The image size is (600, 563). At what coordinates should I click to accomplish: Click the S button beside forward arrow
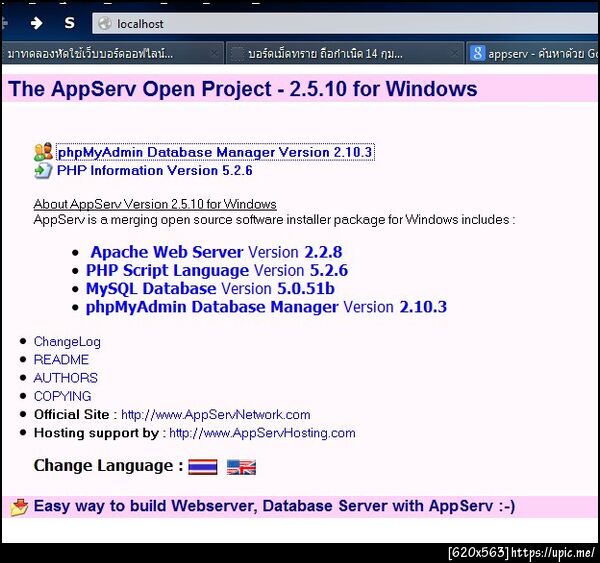pos(69,23)
